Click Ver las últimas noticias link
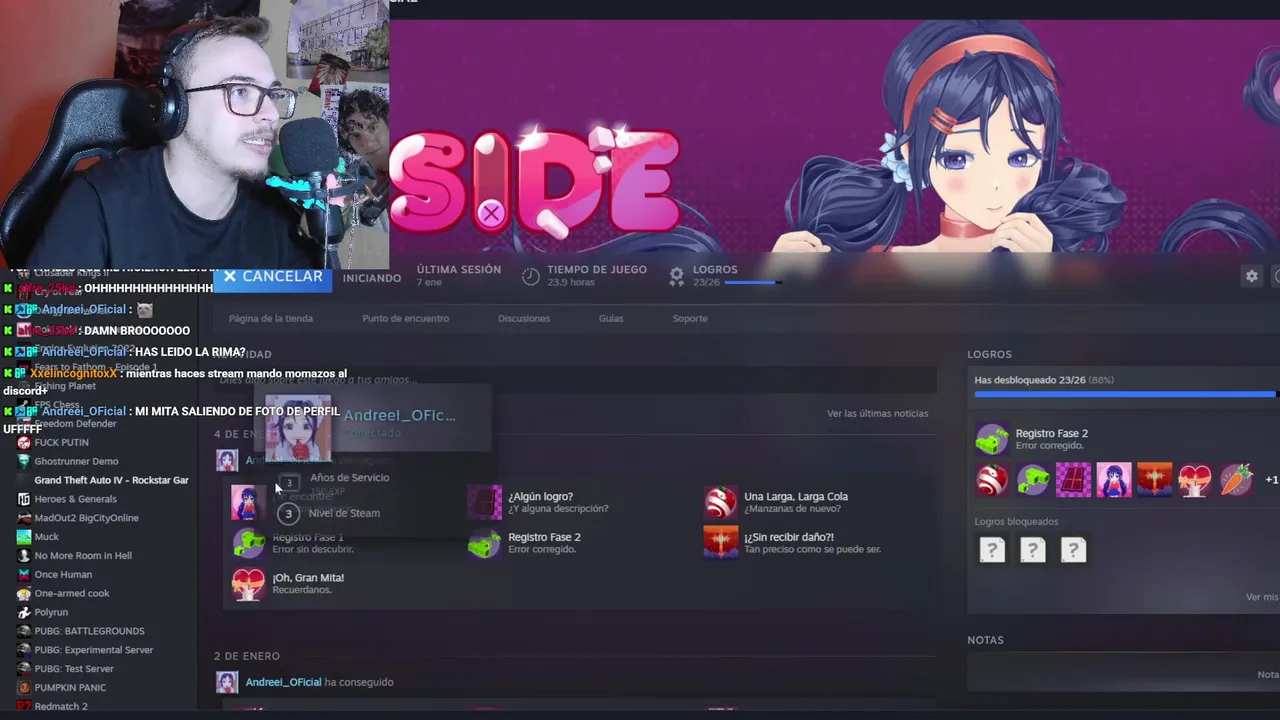 click(877, 413)
